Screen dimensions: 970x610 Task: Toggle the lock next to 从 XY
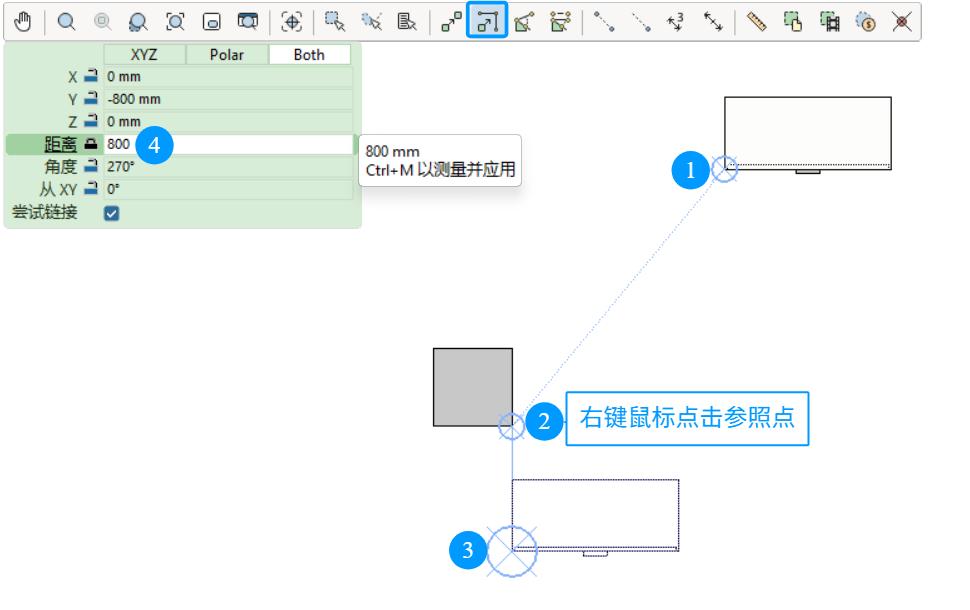(x=91, y=189)
